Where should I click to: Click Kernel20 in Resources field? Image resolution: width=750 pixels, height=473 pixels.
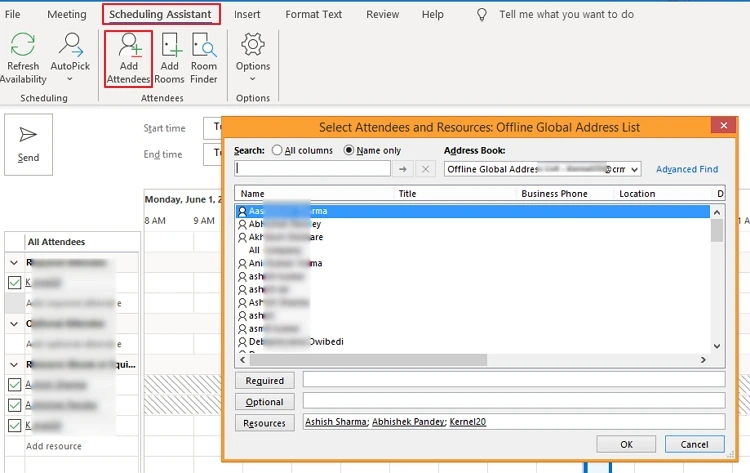[468, 421]
